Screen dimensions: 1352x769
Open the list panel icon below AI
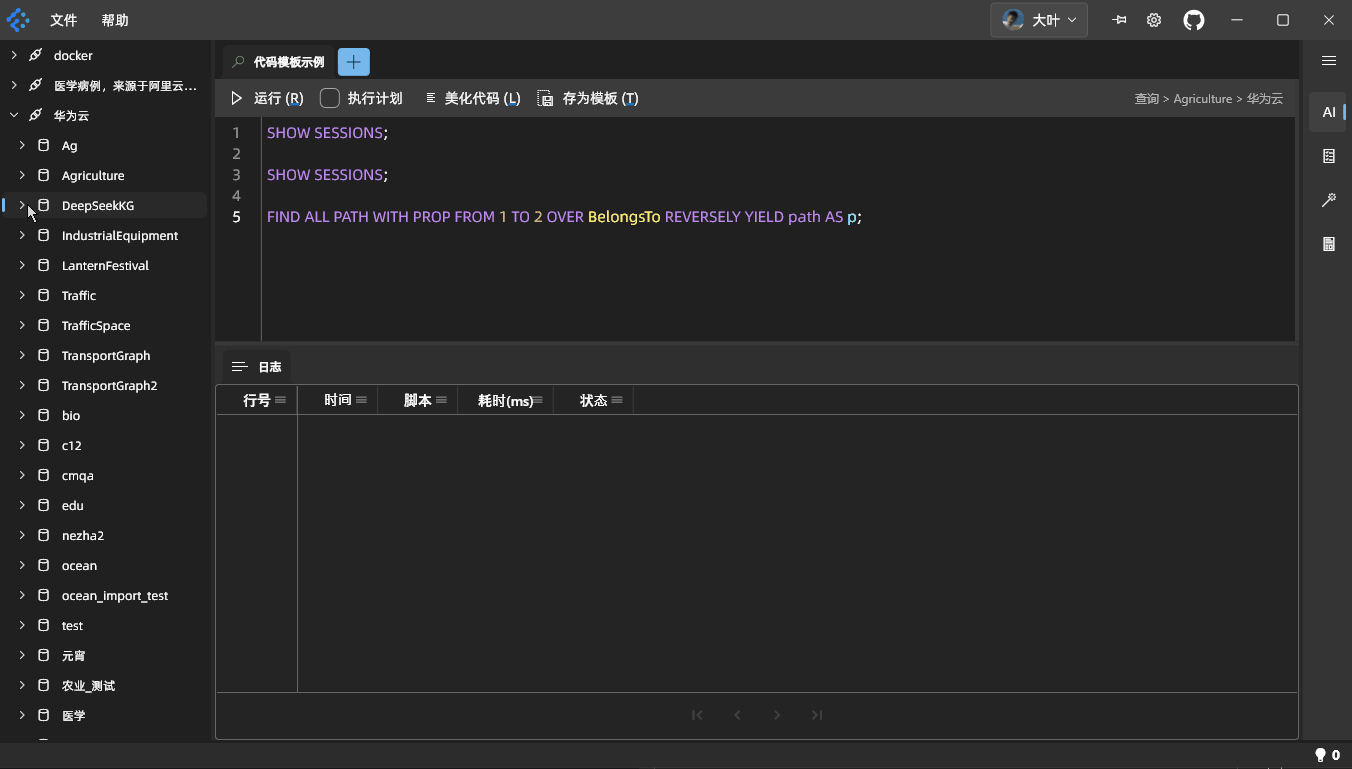pyautogui.click(x=1329, y=156)
